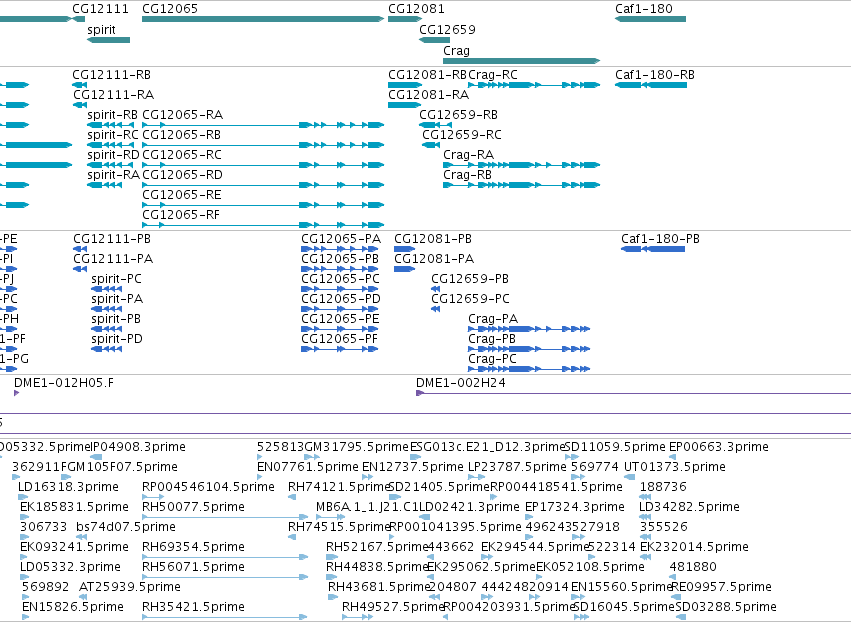Open transcript CG12065-RE
The width and height of the screenshot is (851, 622).
[182, 195]
